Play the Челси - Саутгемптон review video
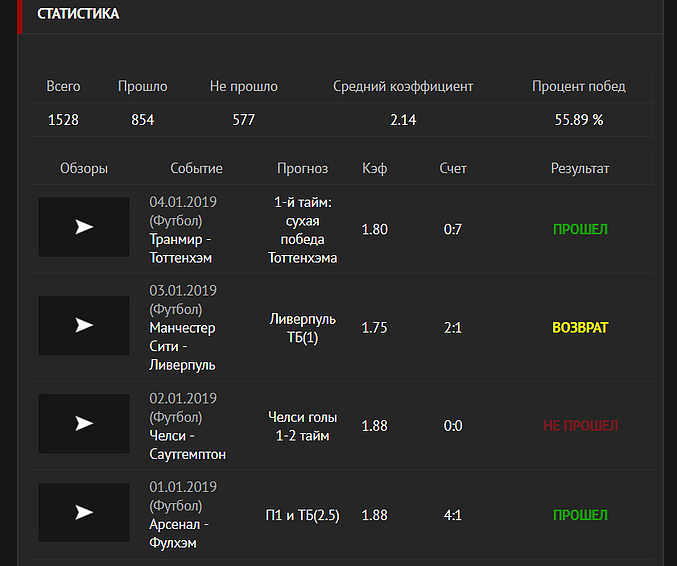This screenshot has width=677, height=566. 84,424
